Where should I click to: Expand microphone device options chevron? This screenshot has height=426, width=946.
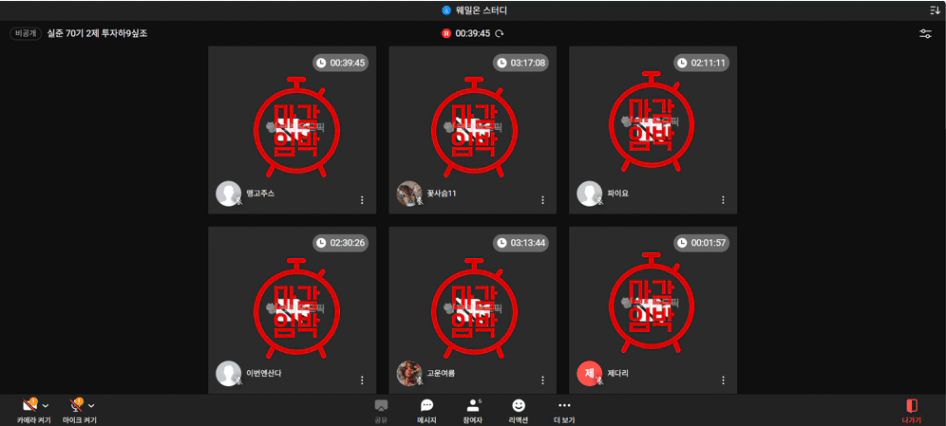pyautogui.click(x=92, y=405)
